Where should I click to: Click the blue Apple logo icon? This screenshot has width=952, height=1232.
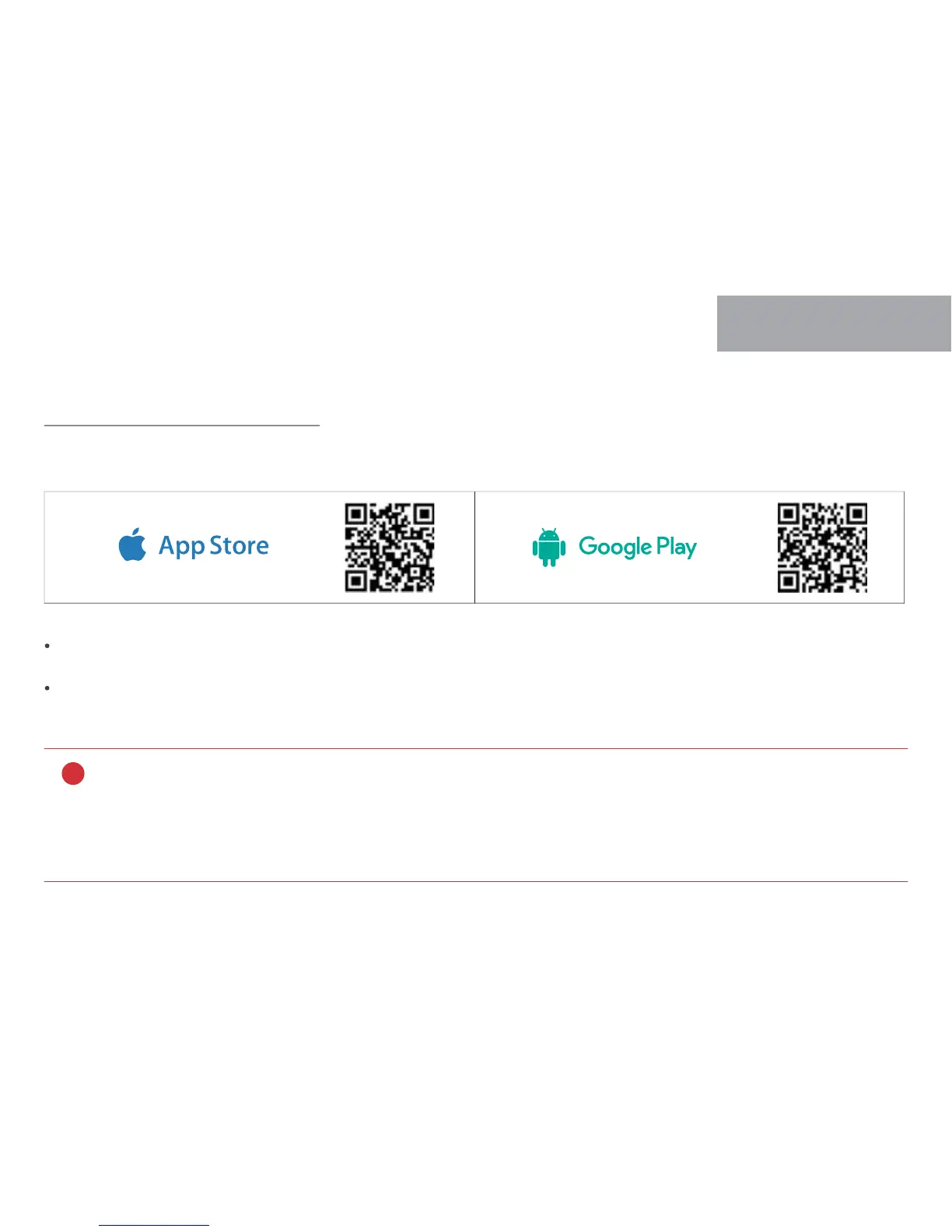click(x=132, y=544)
